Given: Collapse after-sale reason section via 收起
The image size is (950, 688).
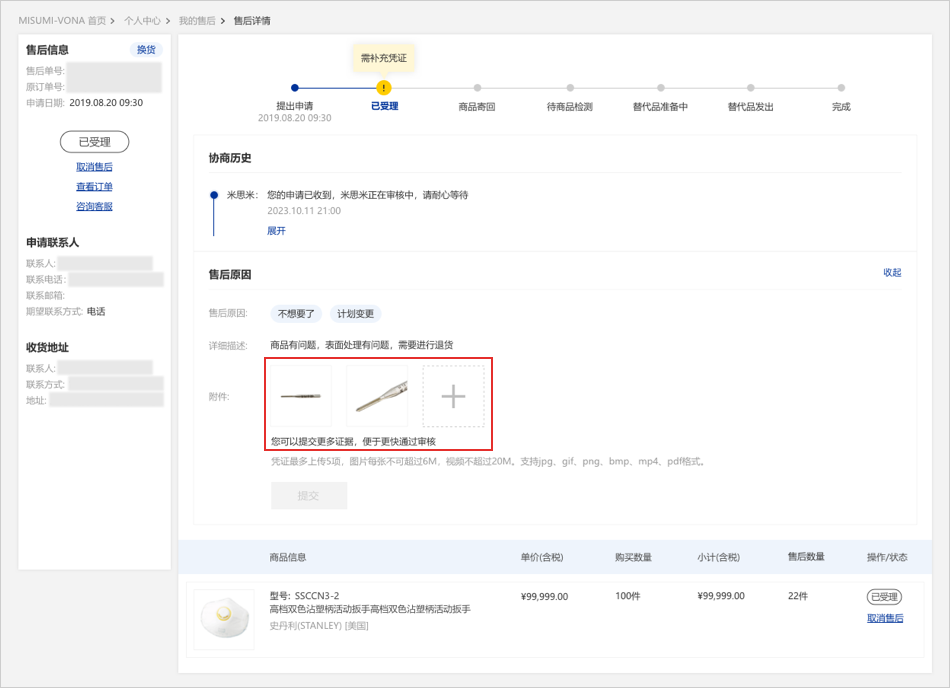Looking at the screenshot, I should pyautogui.click(x=892, y=273).
